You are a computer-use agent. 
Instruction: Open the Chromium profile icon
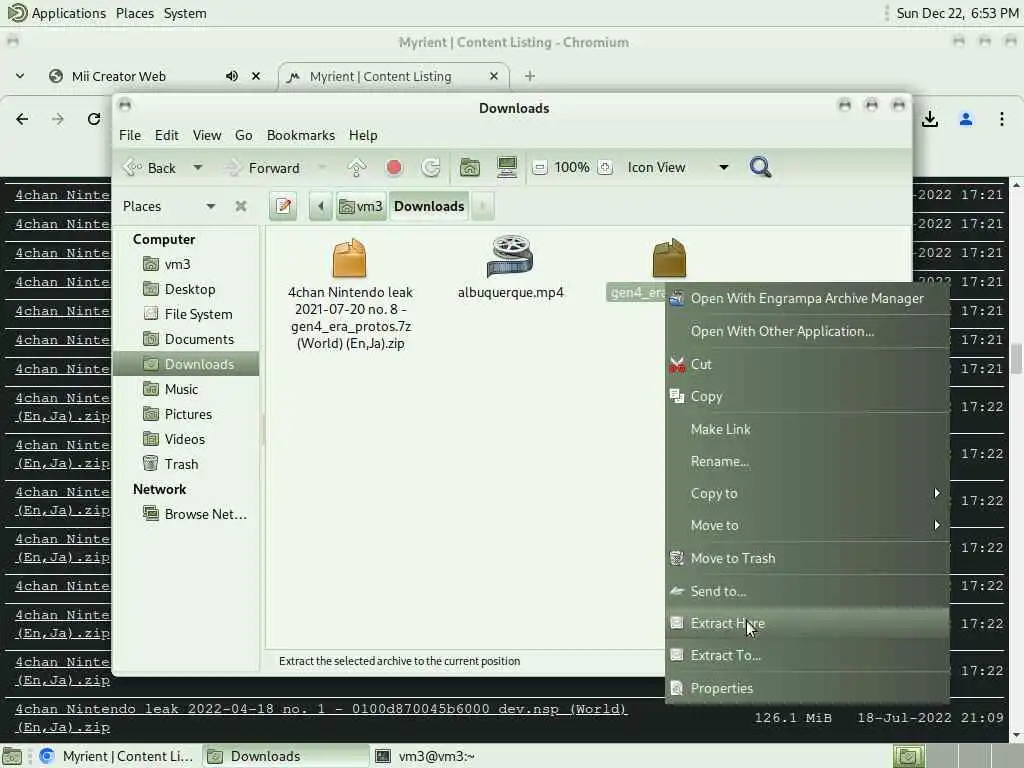tap(966, 119)
